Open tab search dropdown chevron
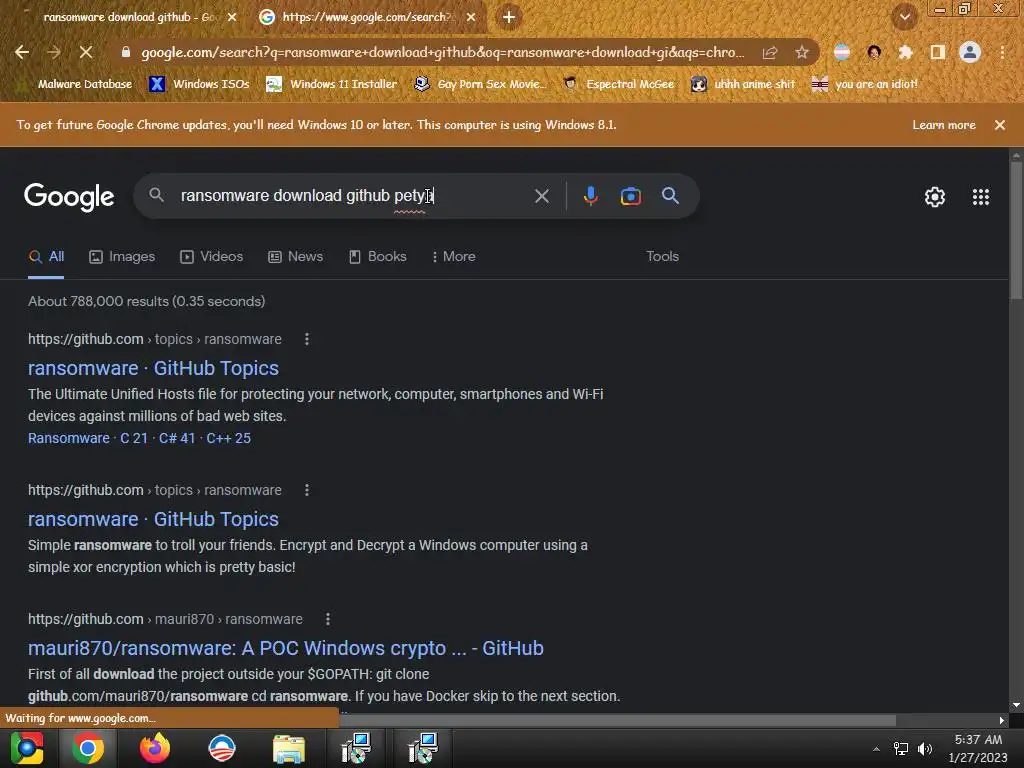Viewport: 1024px width, 768px height. [x=905, y=17]
